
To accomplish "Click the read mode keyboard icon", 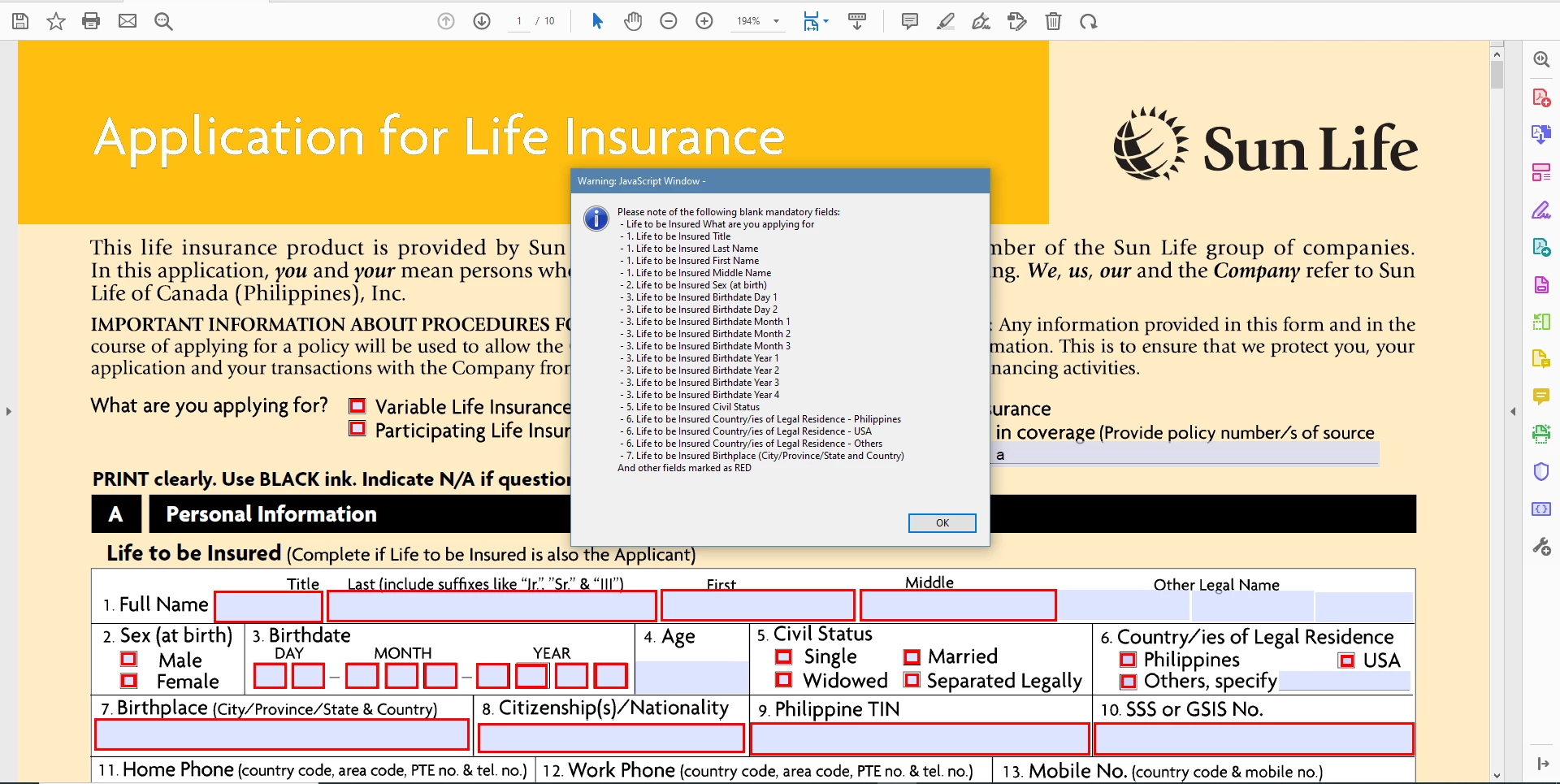I will (856, 21).
